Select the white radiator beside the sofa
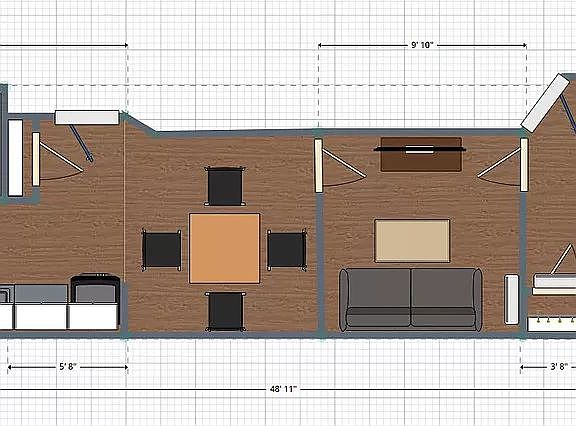The height and width of the screenshot is (426, 576). click(511, 299)
